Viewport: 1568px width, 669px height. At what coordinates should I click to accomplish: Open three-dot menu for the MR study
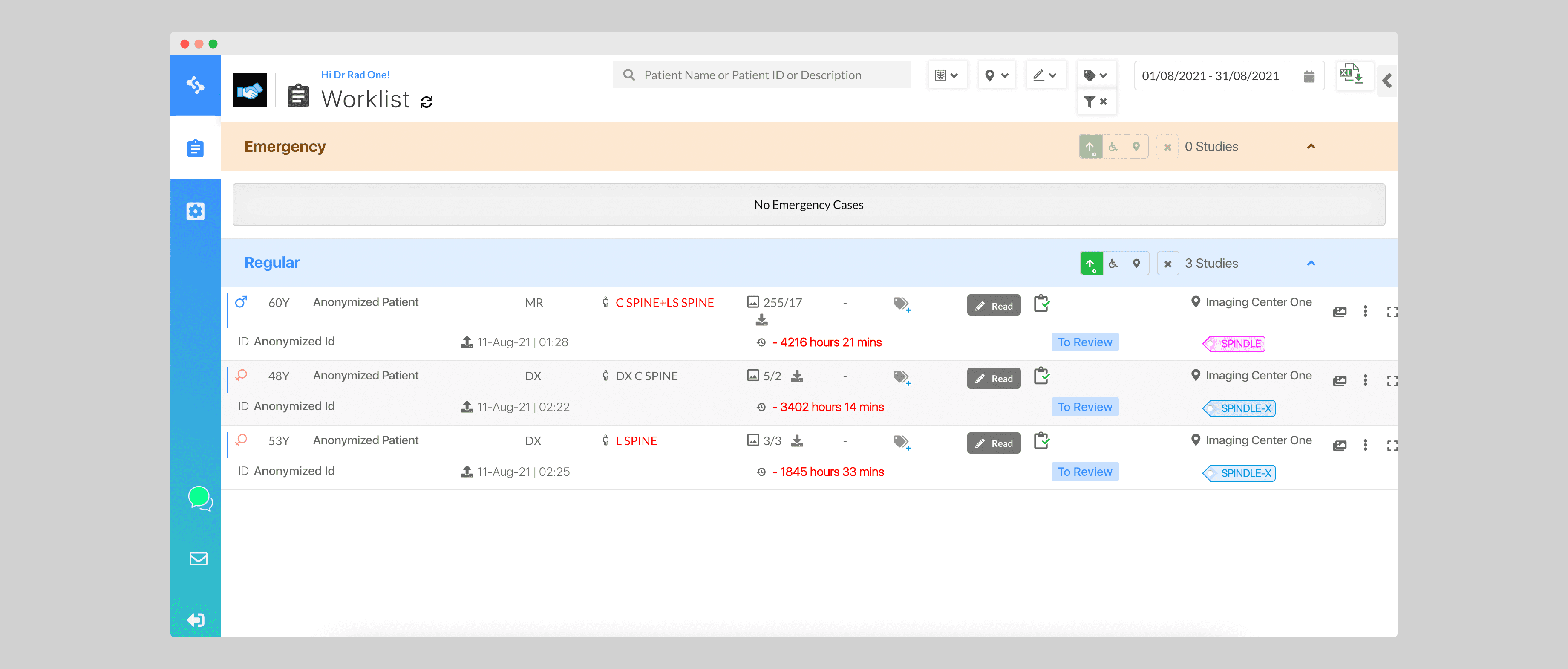click(1365, 311)
